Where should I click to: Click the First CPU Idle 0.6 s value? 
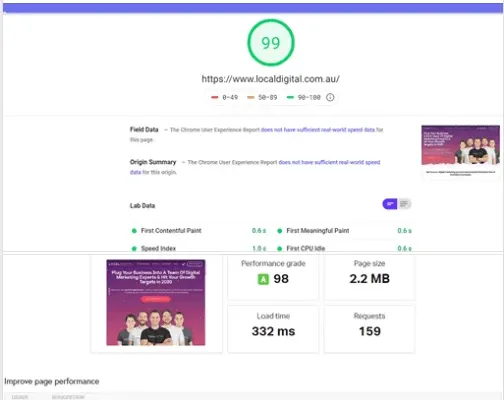tap(405, 249)
